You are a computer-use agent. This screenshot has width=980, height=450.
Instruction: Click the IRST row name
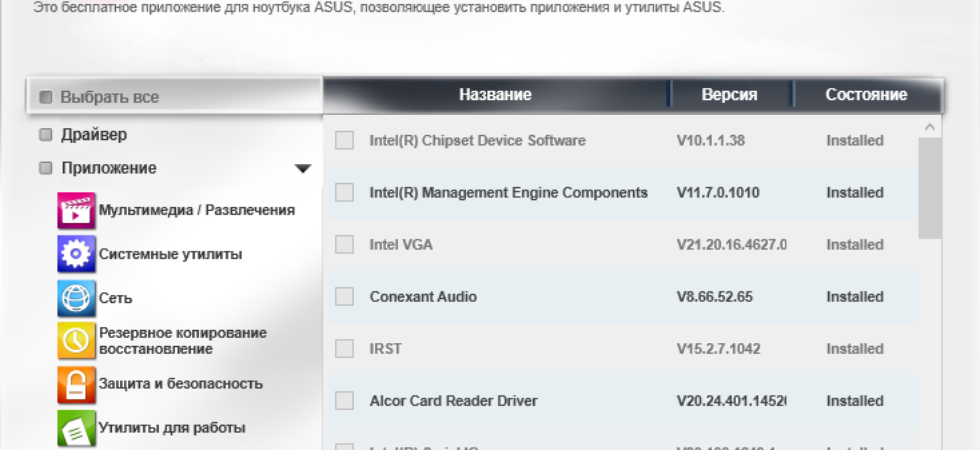386,349
